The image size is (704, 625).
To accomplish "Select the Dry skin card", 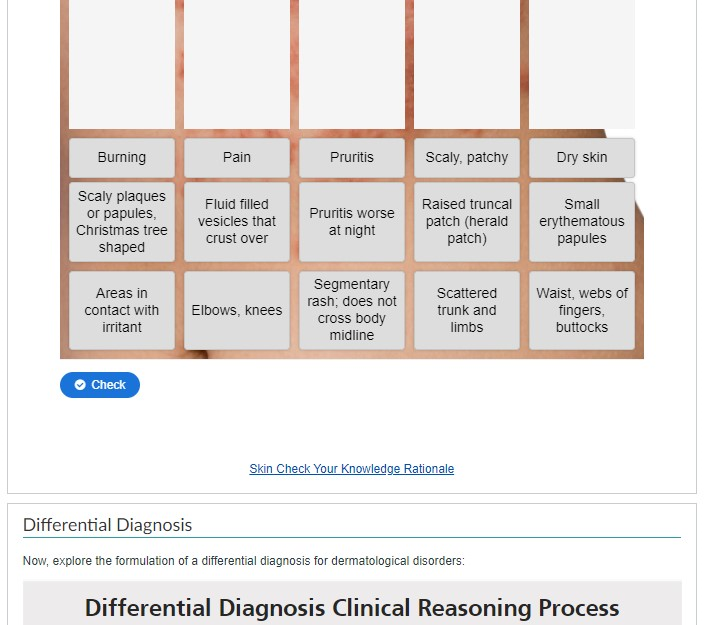I will point(581,158).
